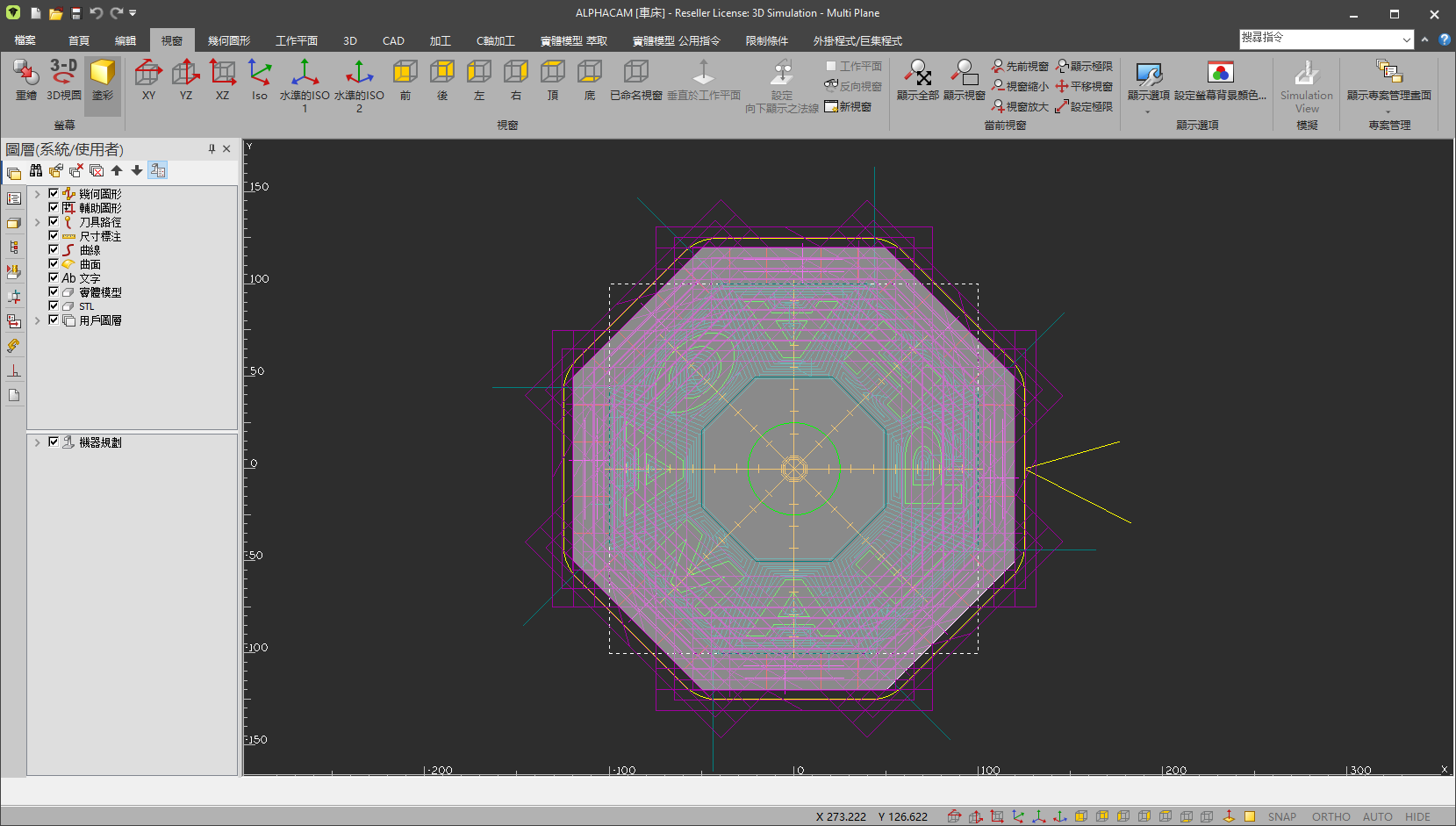Click move layer down arrow icon
Screen dimensions: 1456x826
(137, 170)
